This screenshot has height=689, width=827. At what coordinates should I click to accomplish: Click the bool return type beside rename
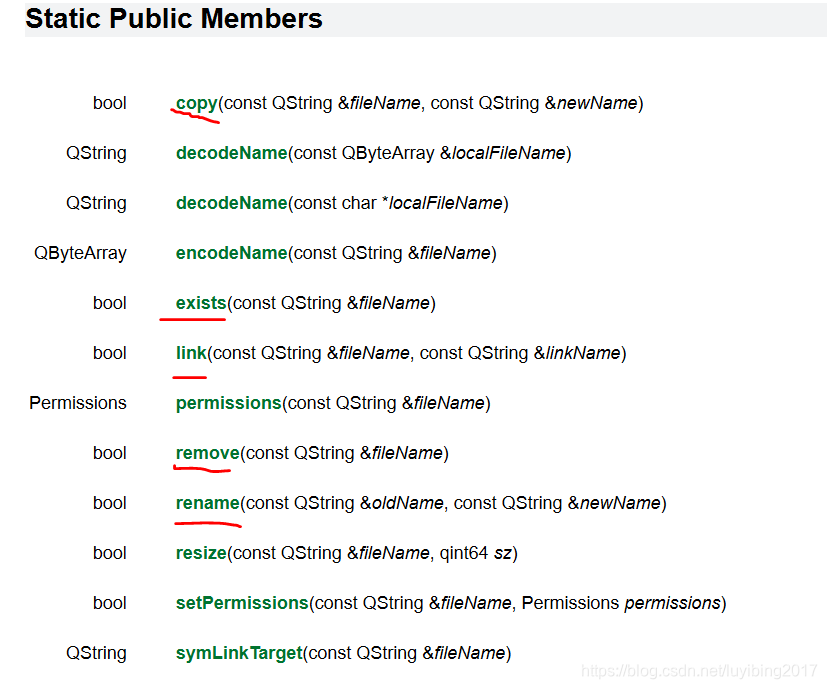(x=110, y=503)
